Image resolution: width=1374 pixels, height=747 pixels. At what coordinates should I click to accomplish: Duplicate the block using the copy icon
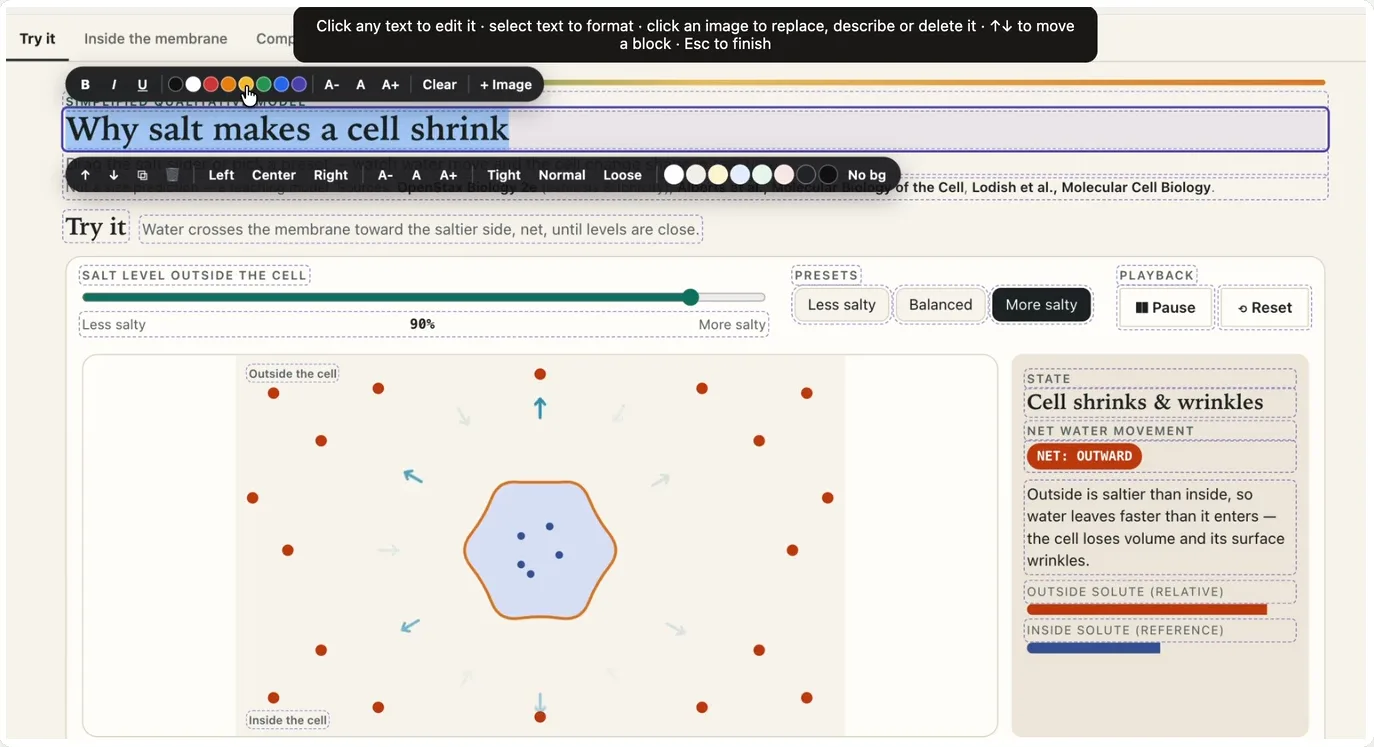142,175
